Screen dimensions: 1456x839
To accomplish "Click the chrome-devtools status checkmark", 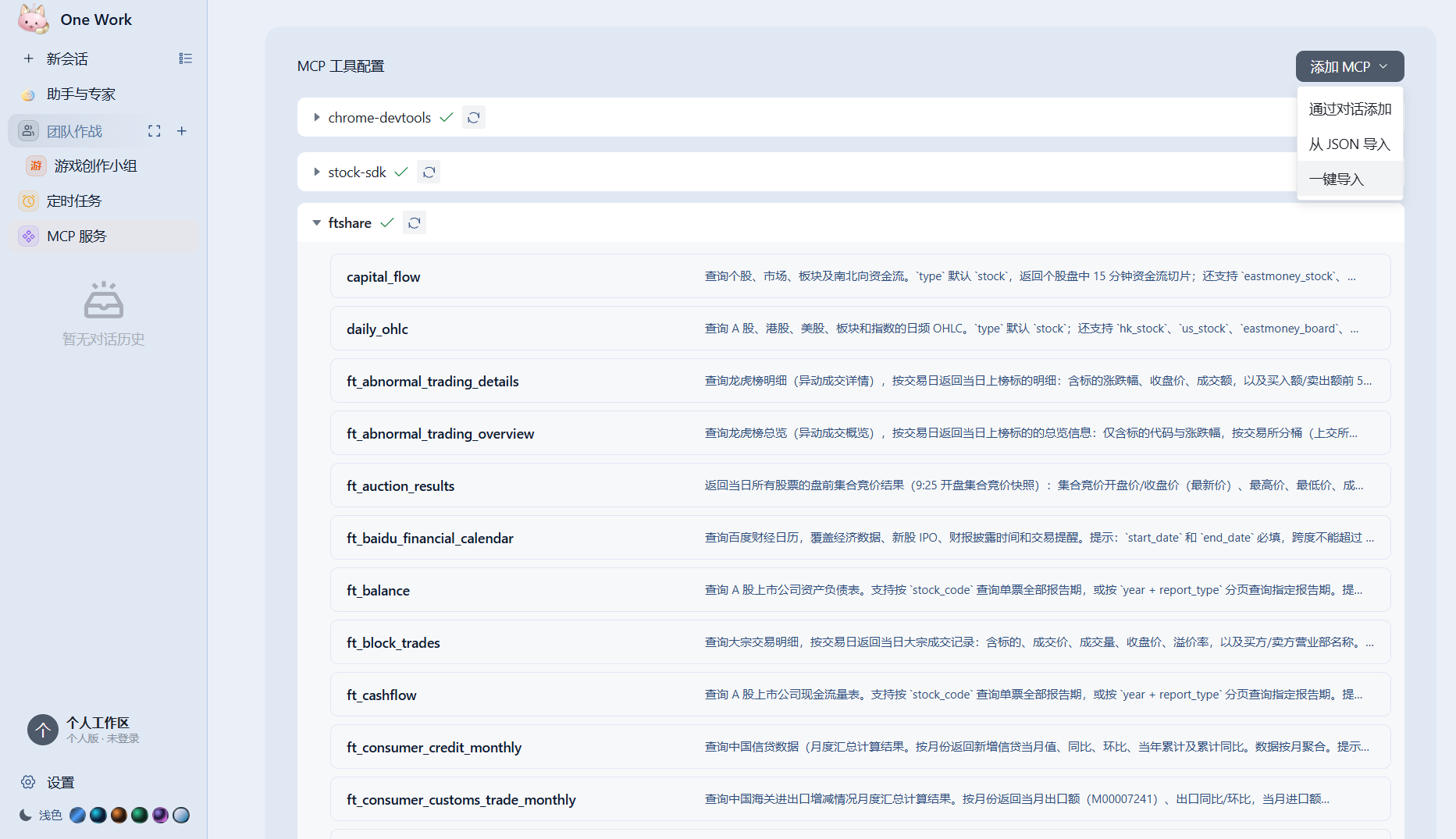I will [447, 117].
